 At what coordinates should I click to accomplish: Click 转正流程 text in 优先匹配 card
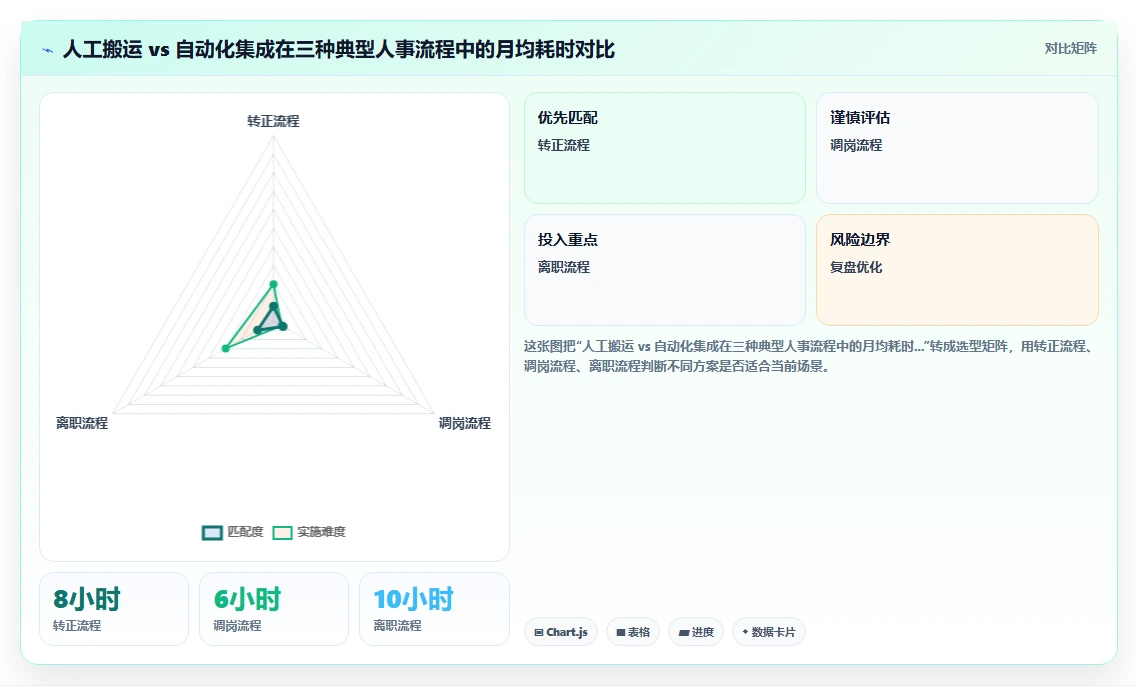[x=564, y=145]
